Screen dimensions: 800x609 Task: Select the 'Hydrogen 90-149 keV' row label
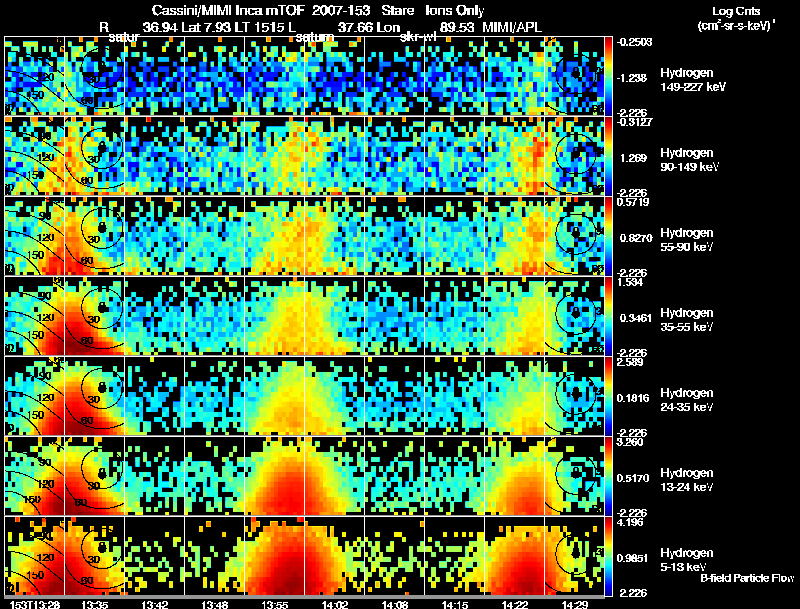689,160
